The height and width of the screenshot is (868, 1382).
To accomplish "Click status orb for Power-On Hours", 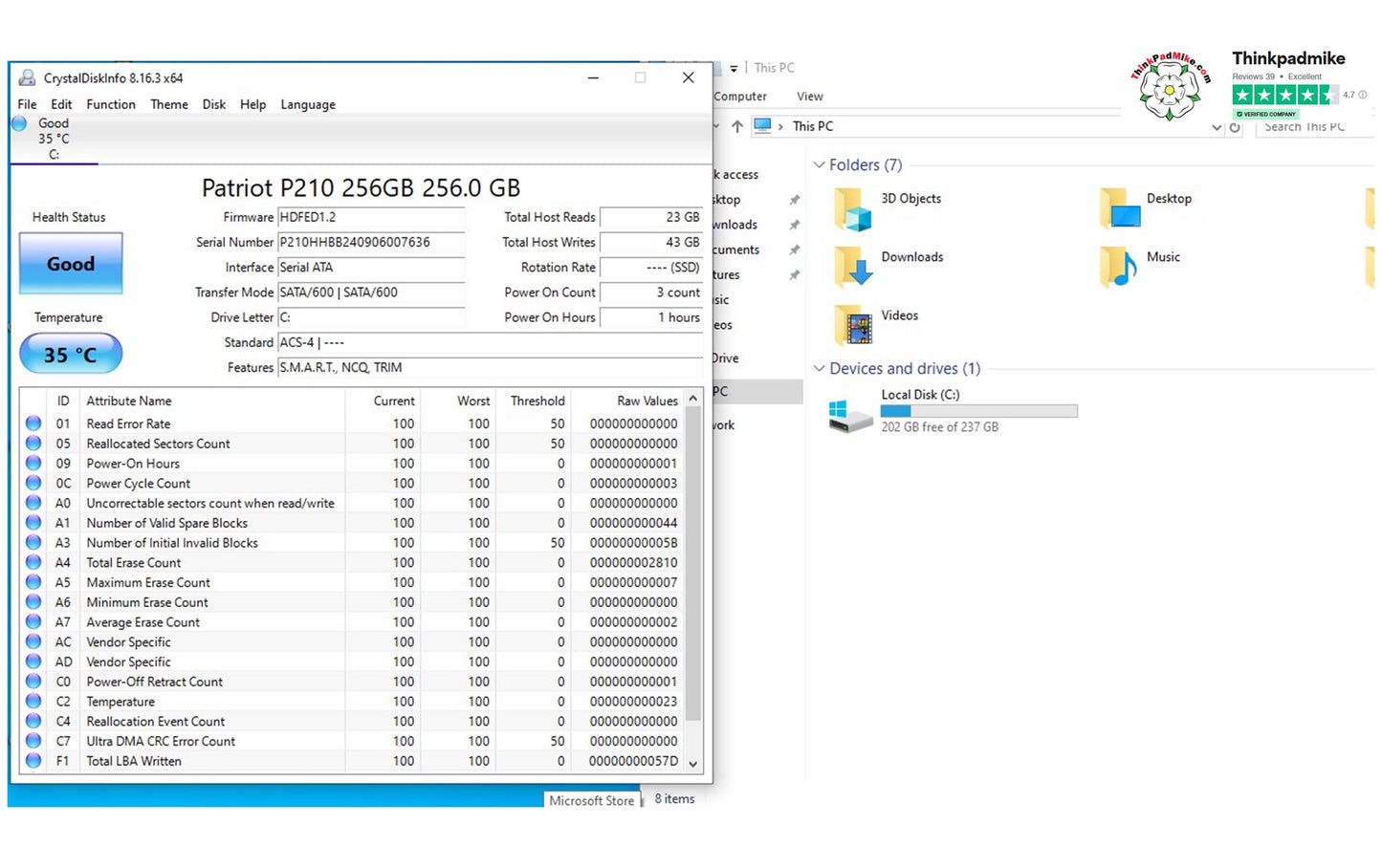I will pos(33,464).
